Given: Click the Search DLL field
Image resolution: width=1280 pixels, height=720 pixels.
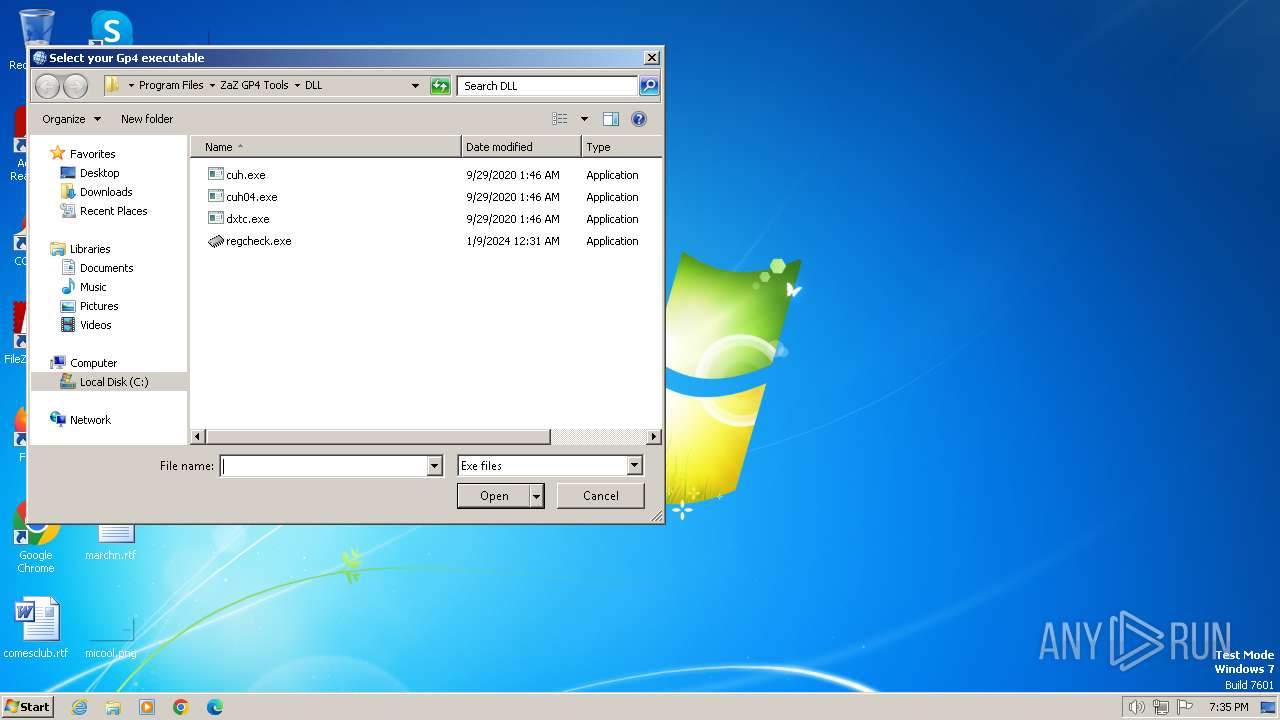Looking at the screenshot, I should (547, 86).
